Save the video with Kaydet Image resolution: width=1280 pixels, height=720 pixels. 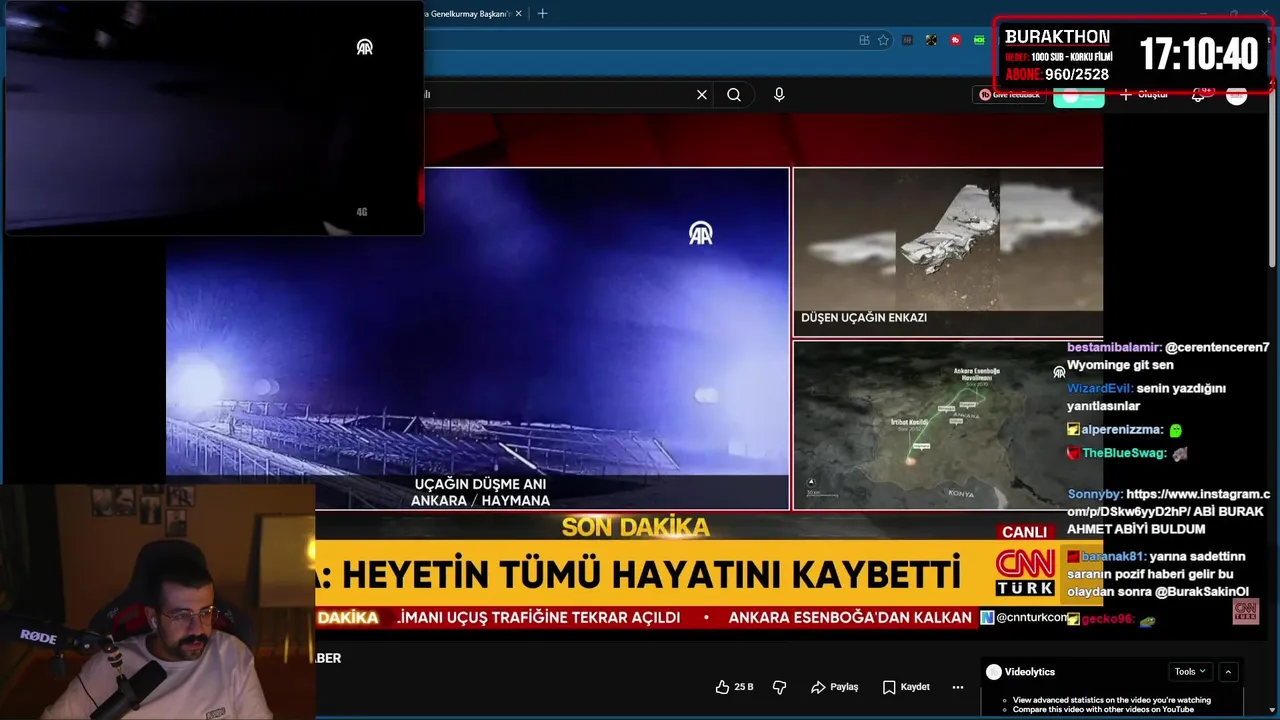coord(906,687)
